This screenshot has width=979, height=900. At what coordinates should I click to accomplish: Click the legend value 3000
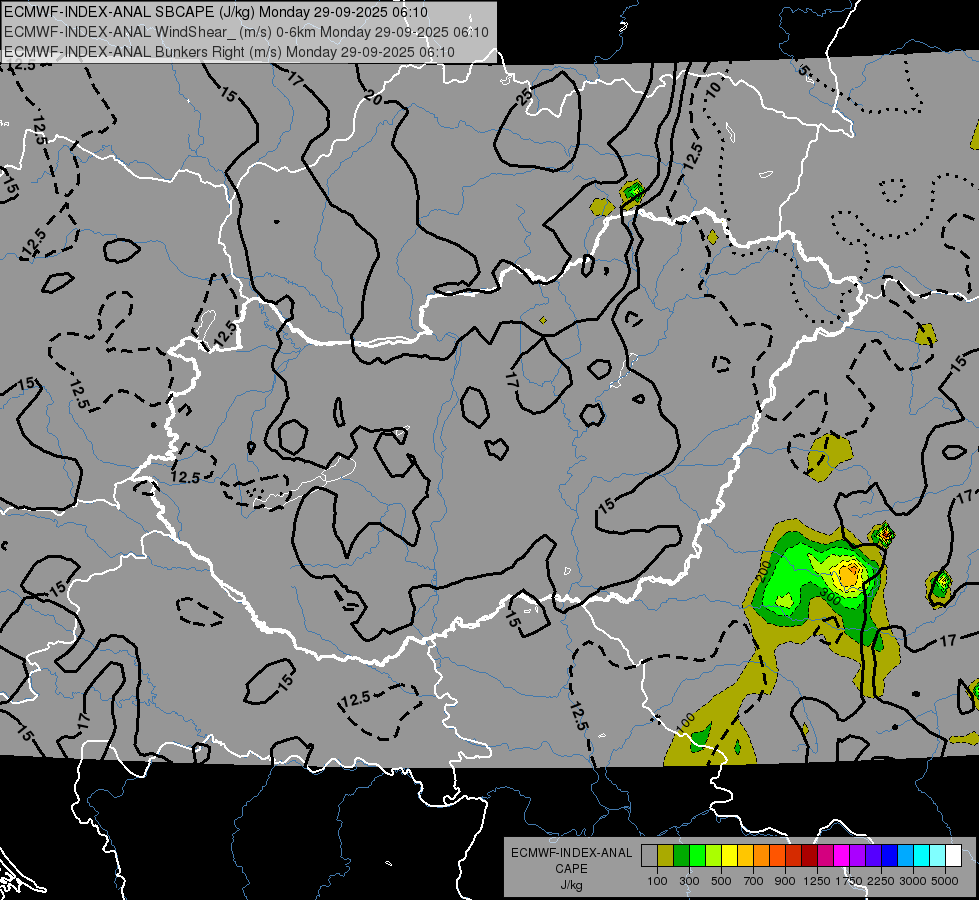tap(913, 881)
